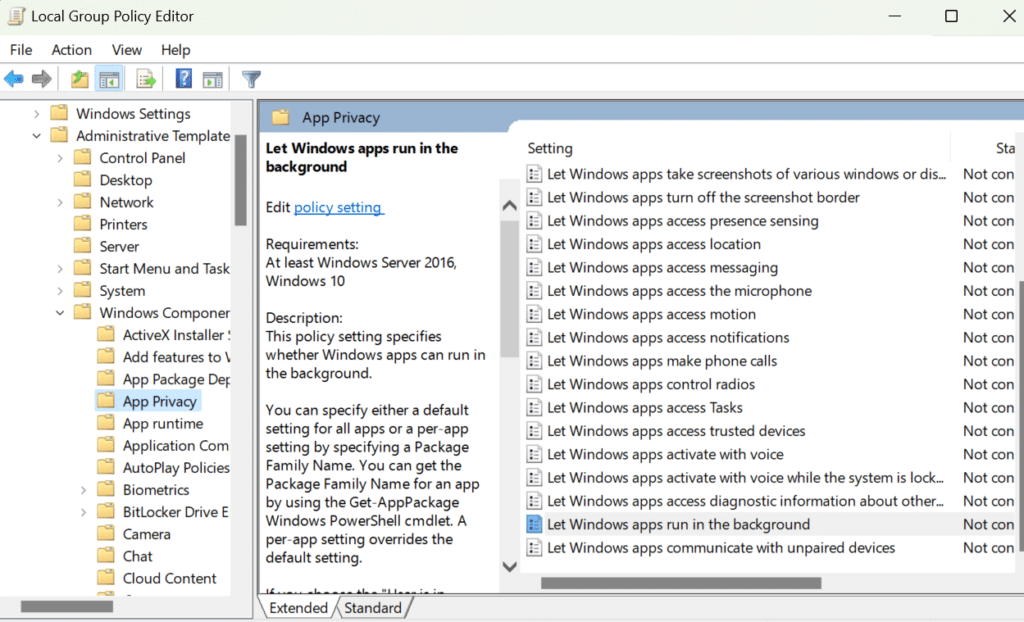Click the description pane scroll up arrow
Image resolution: width=1024 pixels, height=622 pixels.
pos(509,205)
